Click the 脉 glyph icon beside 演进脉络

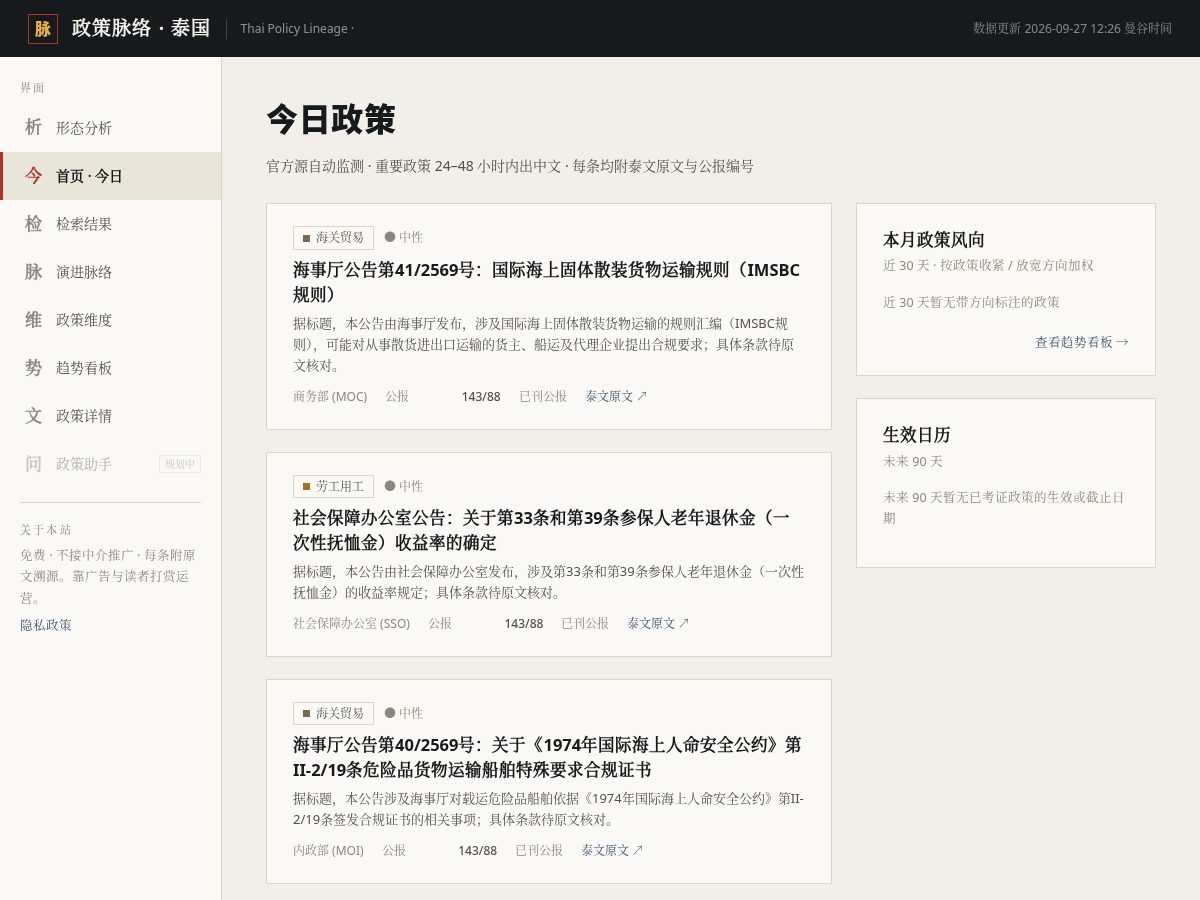(x=34, y=271)
